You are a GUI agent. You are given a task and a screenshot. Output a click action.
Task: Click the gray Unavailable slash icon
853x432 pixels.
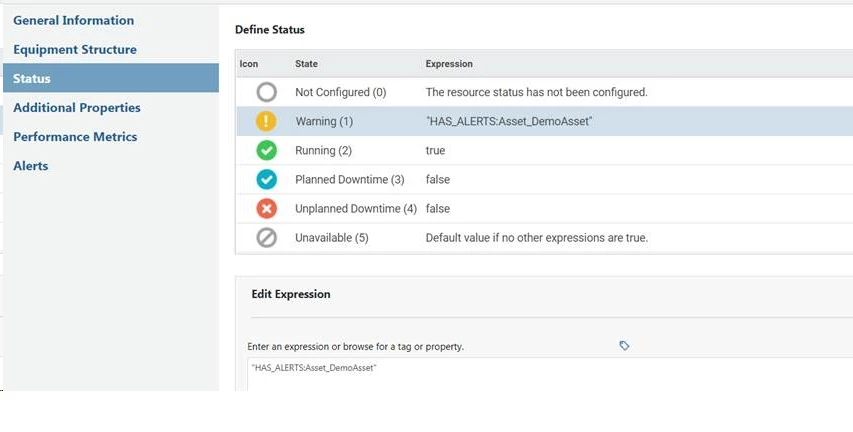point(266,238)
